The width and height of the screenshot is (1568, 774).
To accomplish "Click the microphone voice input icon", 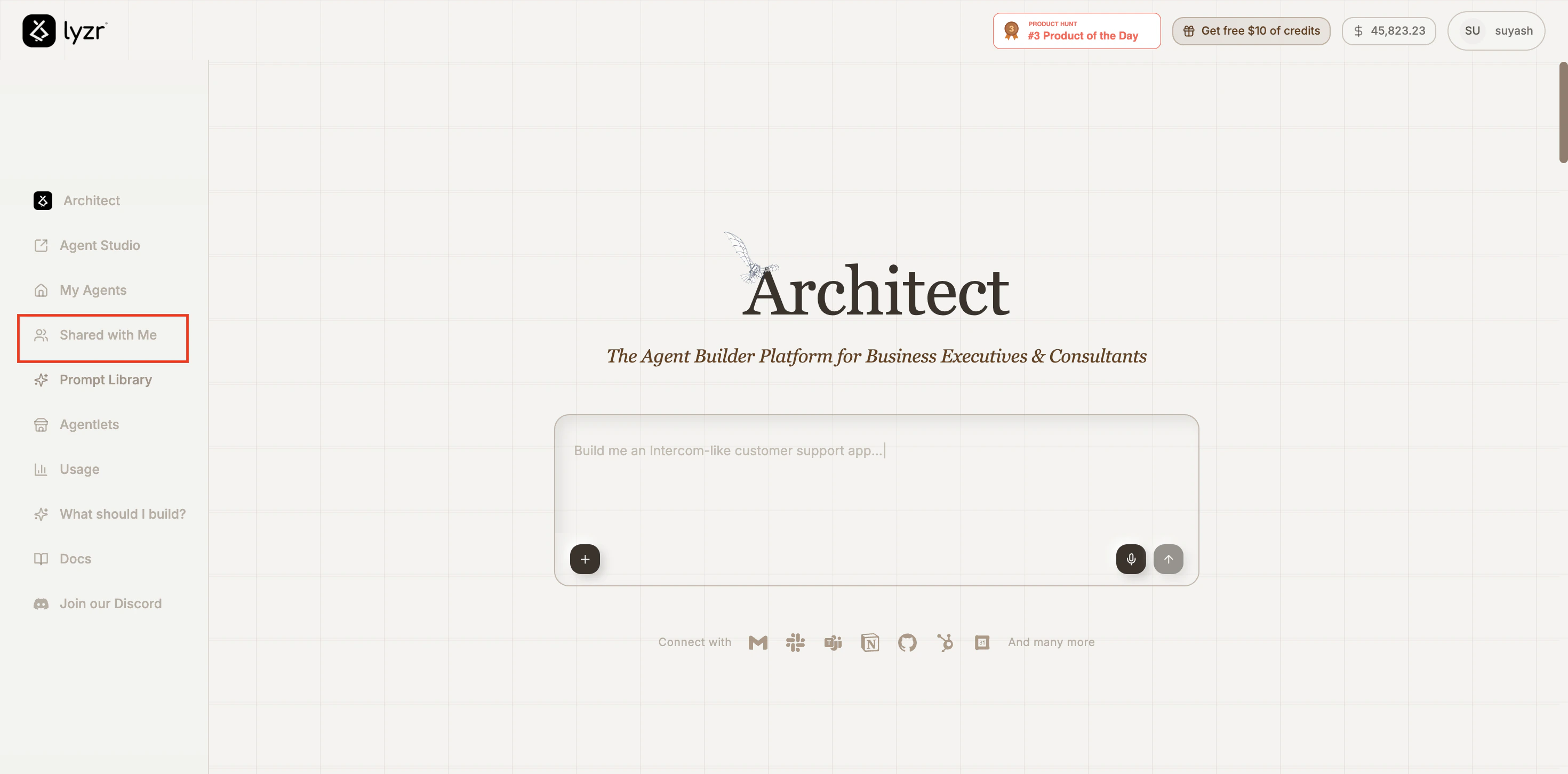I will (x=1130, y=559).
